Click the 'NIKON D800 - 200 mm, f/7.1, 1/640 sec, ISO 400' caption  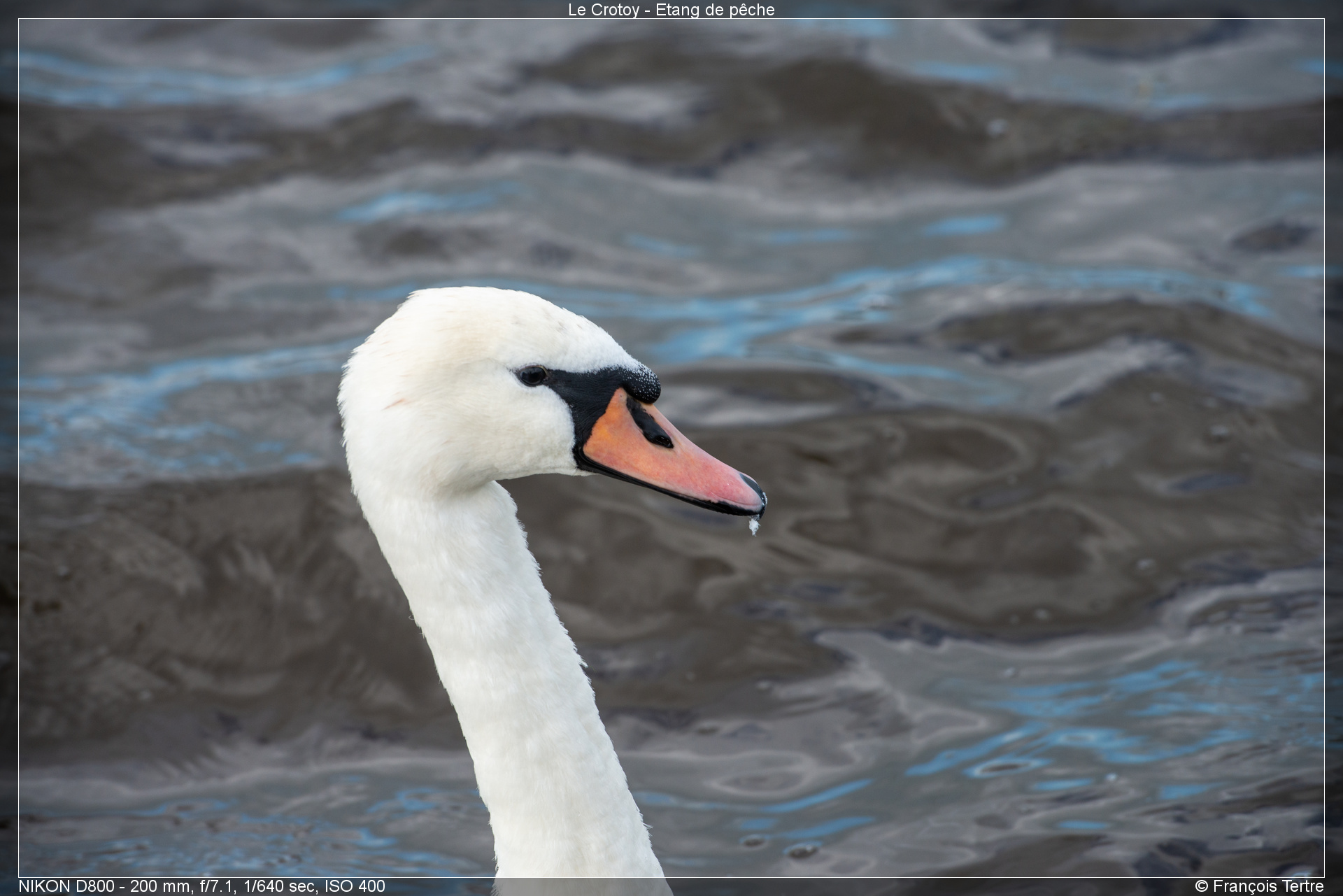point(201,886)
